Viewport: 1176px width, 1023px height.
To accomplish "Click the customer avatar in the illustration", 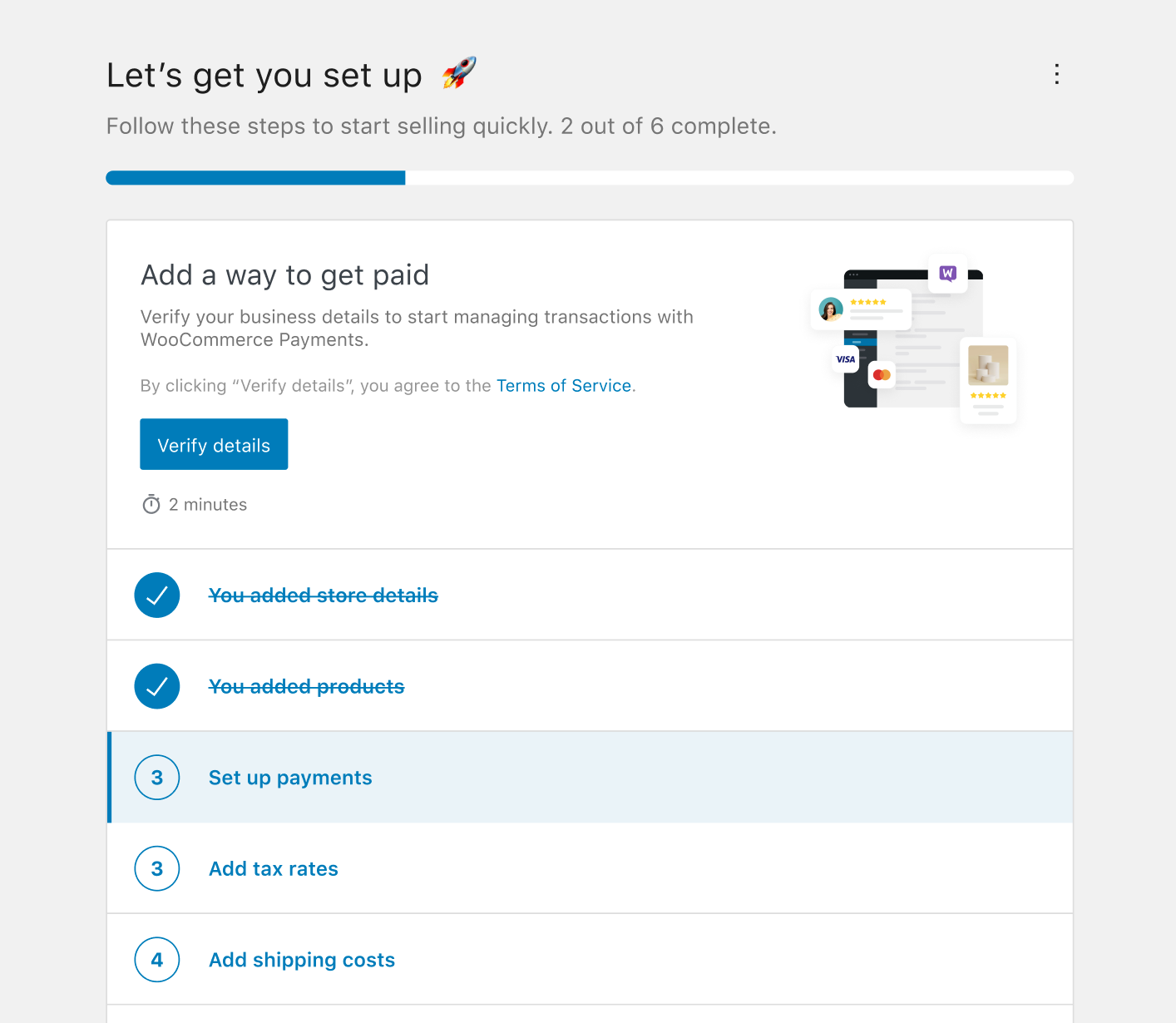I will 829,309.
